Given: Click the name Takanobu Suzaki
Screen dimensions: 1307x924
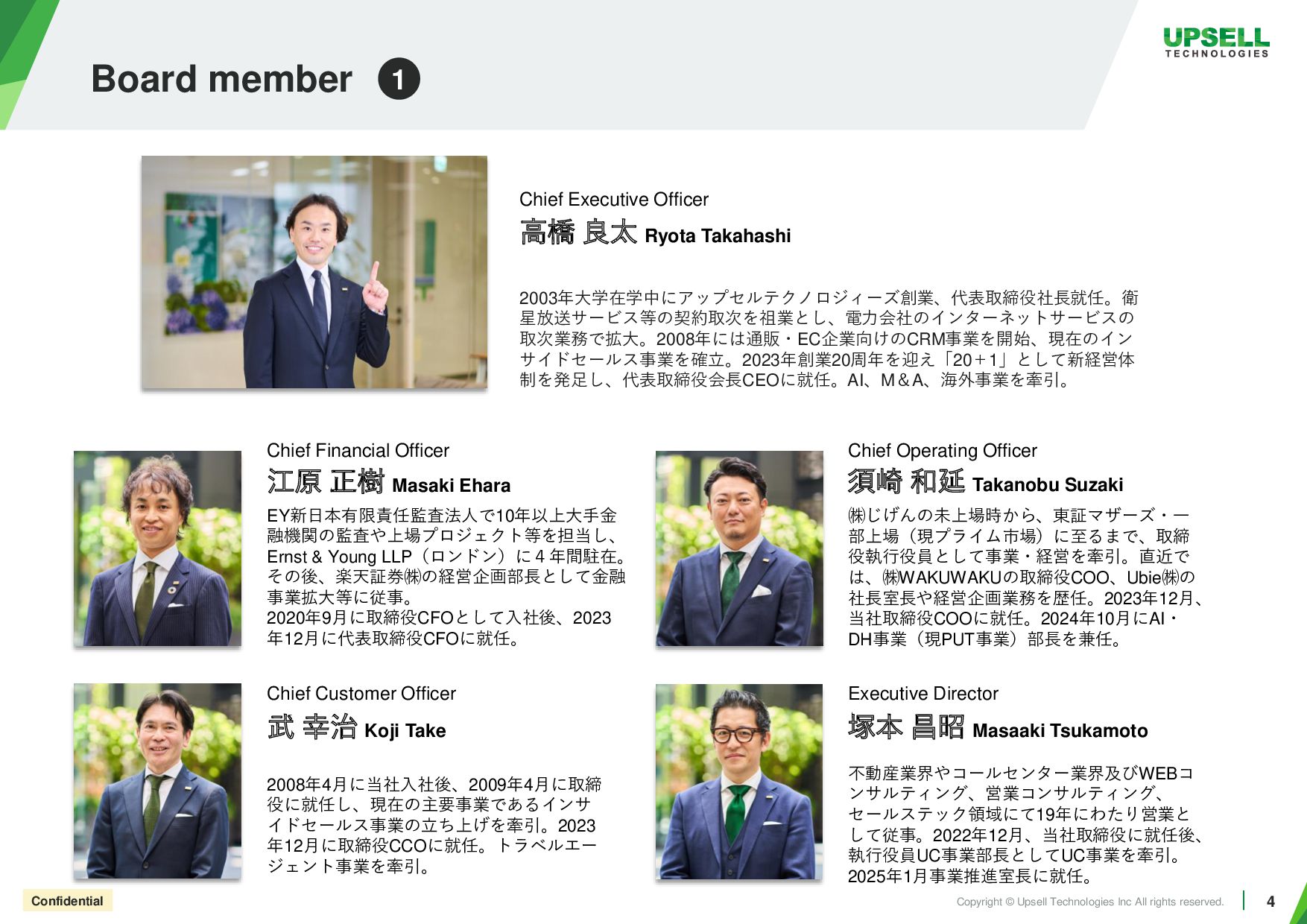Looking at the screenshot, I should tap(1048, 485).
